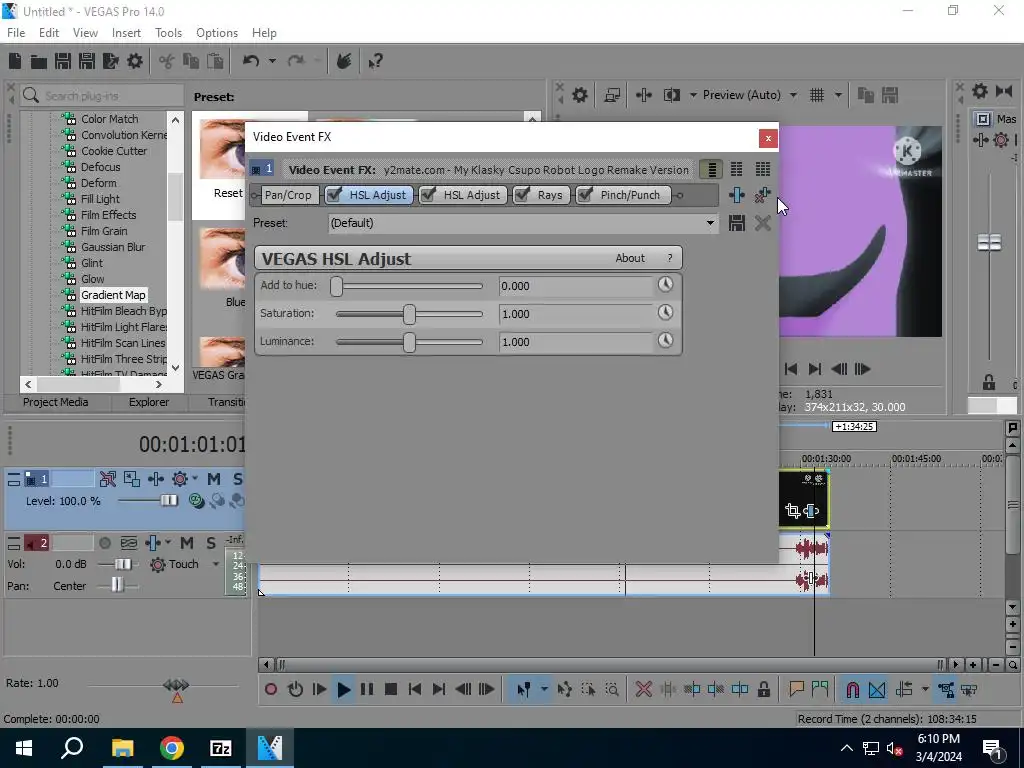Open the overlays grid dropdown arrow
The height and width of the screenshot is (768, 1024).
tap(838, 95)
